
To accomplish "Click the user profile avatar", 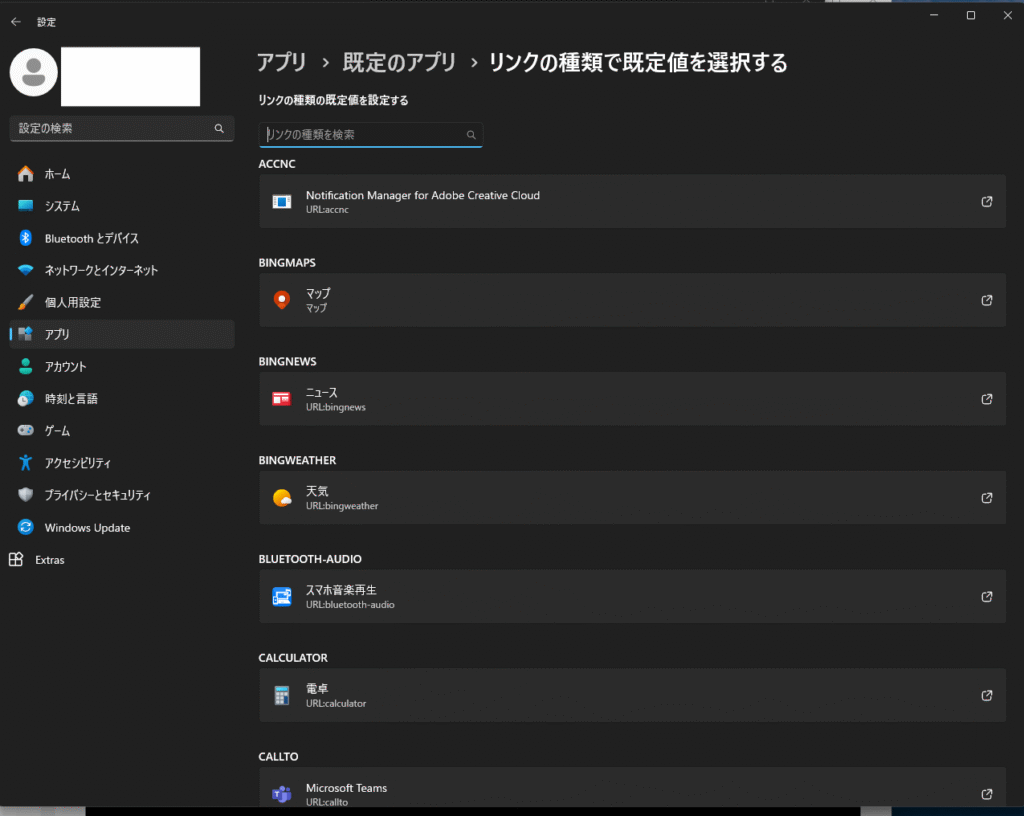I will pyautogui.click(x=33, y=72).
